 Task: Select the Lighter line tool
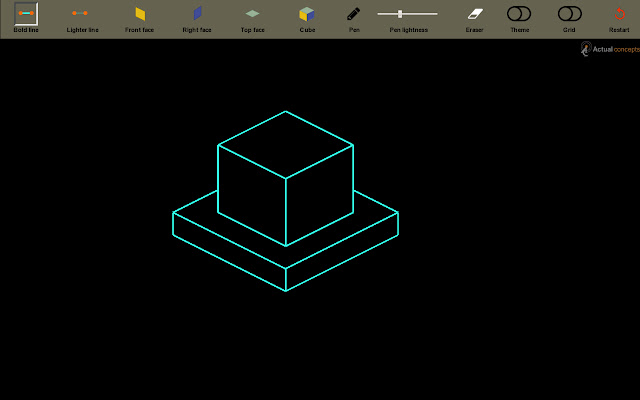pos(80,13)
